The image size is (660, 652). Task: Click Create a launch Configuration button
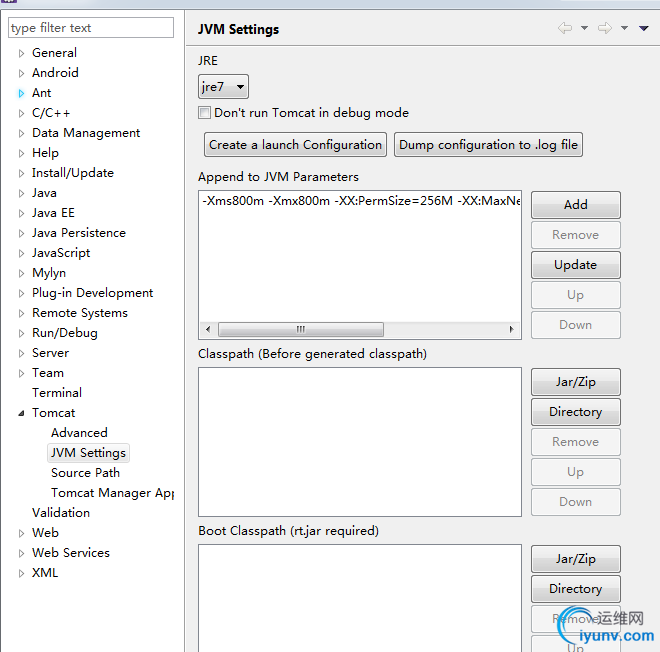295,145
